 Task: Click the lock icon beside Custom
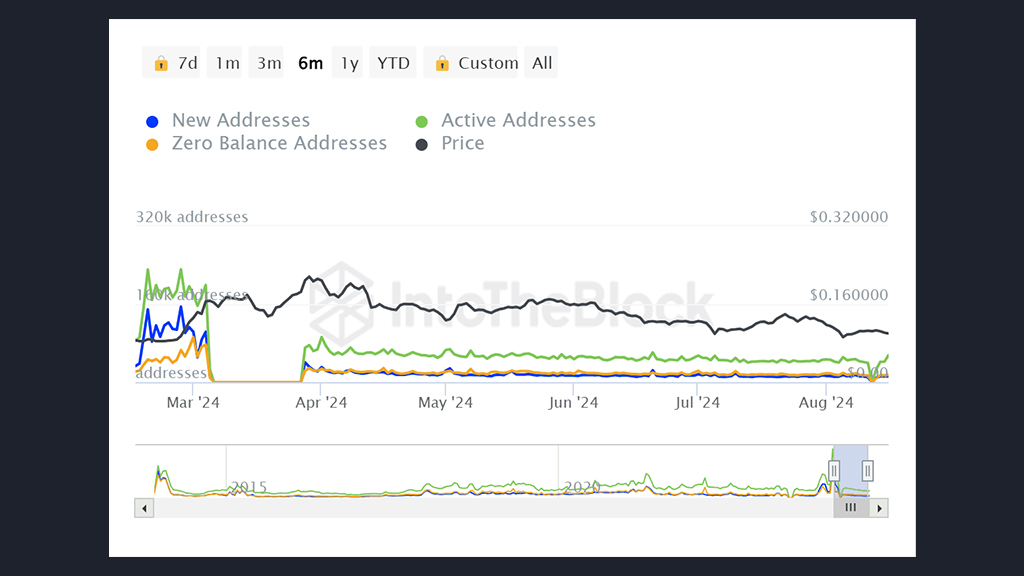(442, 64)
